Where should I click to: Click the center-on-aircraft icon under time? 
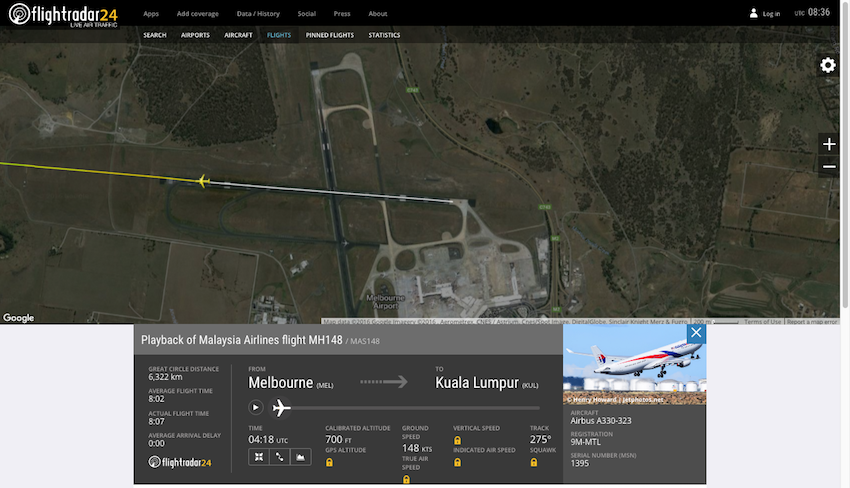coord(259,457)
